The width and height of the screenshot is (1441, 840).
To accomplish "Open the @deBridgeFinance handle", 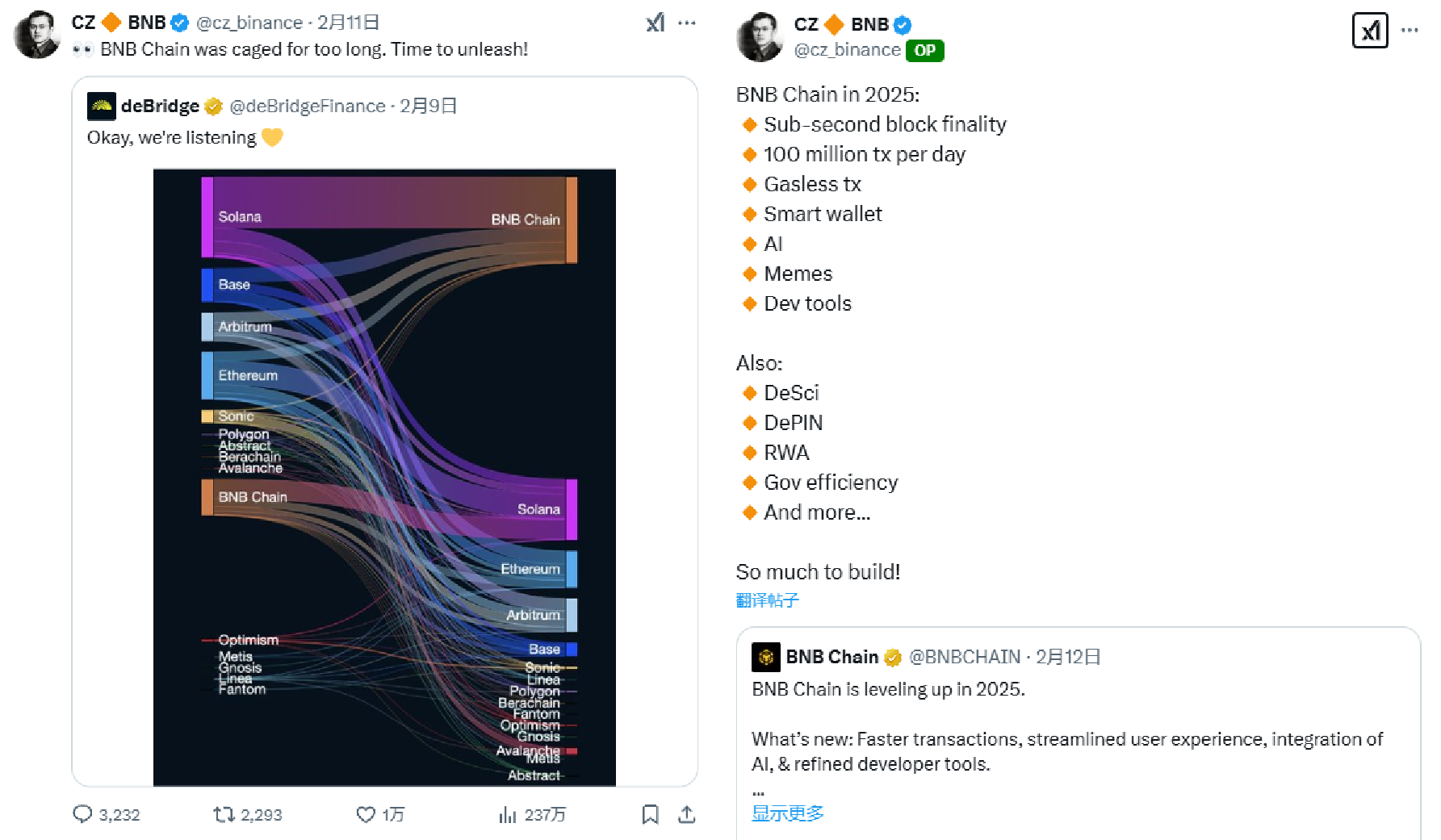I will coord(308,106).
